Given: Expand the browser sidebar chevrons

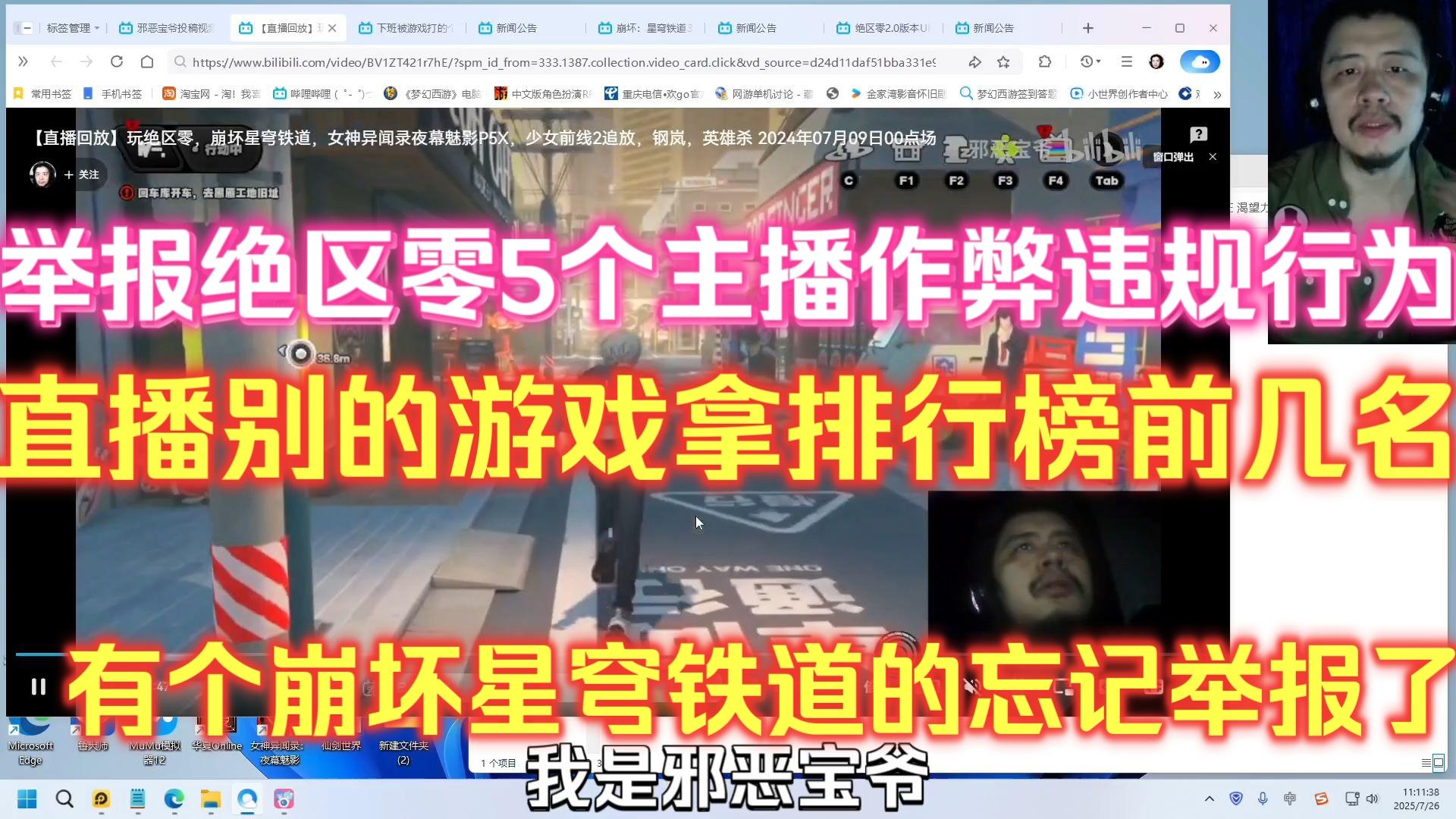Looking at the screenshot, I should click(23, 61).
